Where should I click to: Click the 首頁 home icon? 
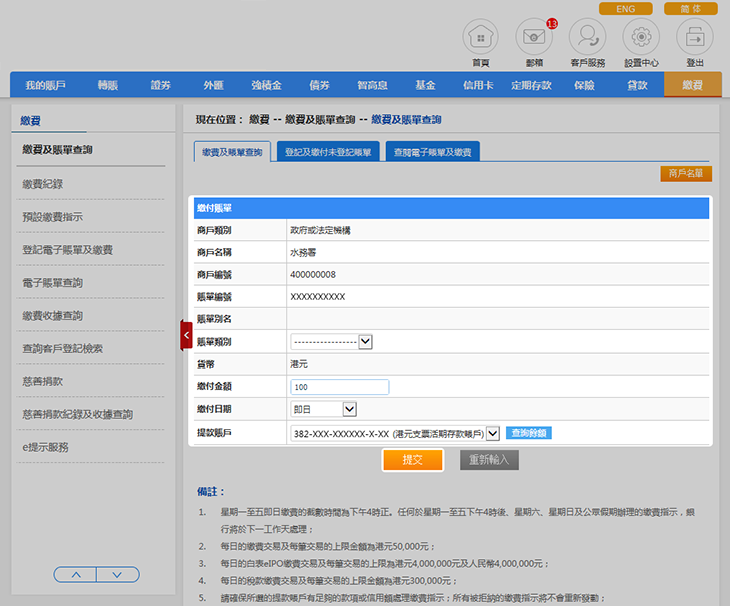pyautogui.click(x=480, y=38)
